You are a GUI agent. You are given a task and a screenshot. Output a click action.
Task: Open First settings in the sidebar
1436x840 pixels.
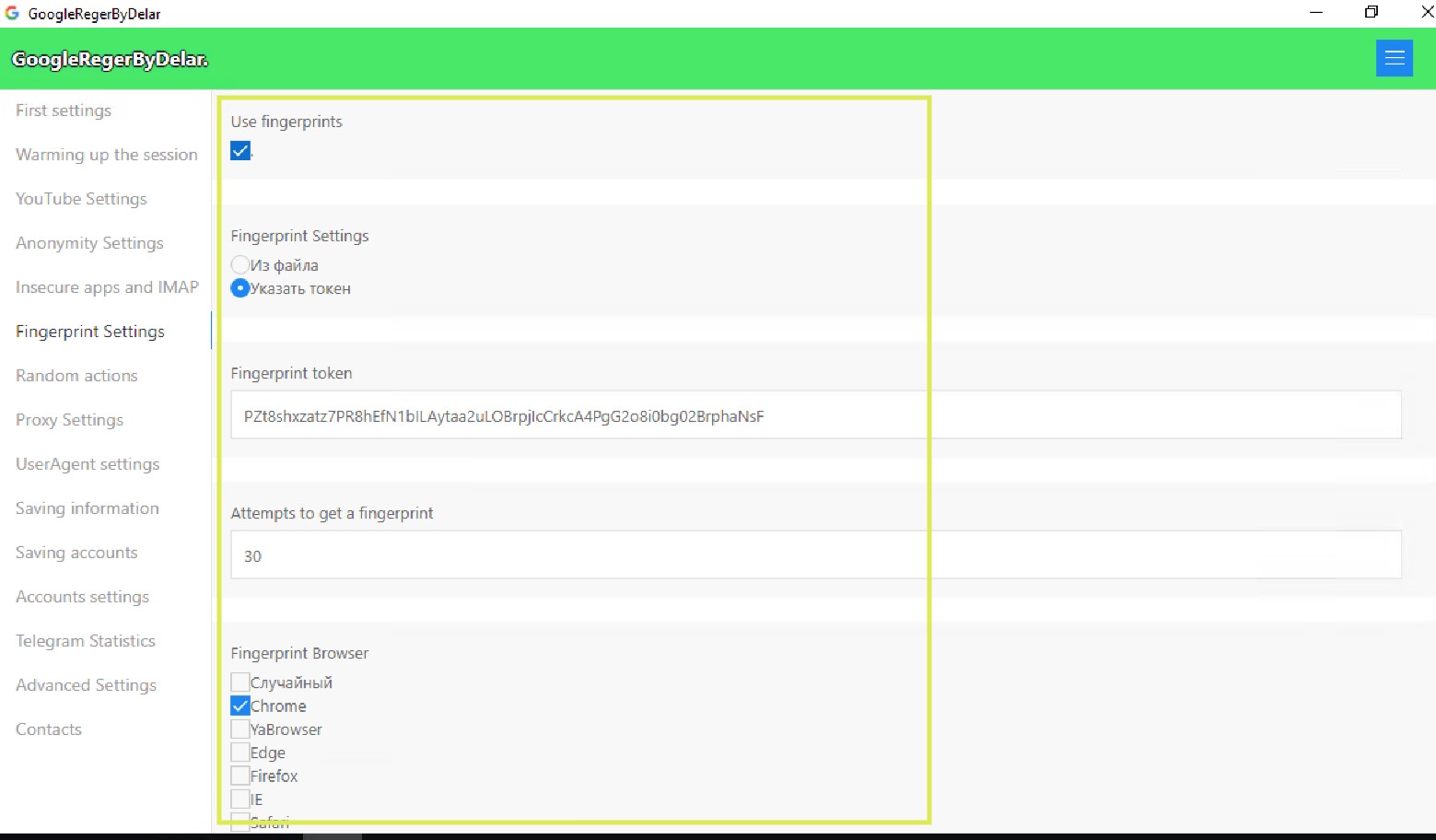64,111
